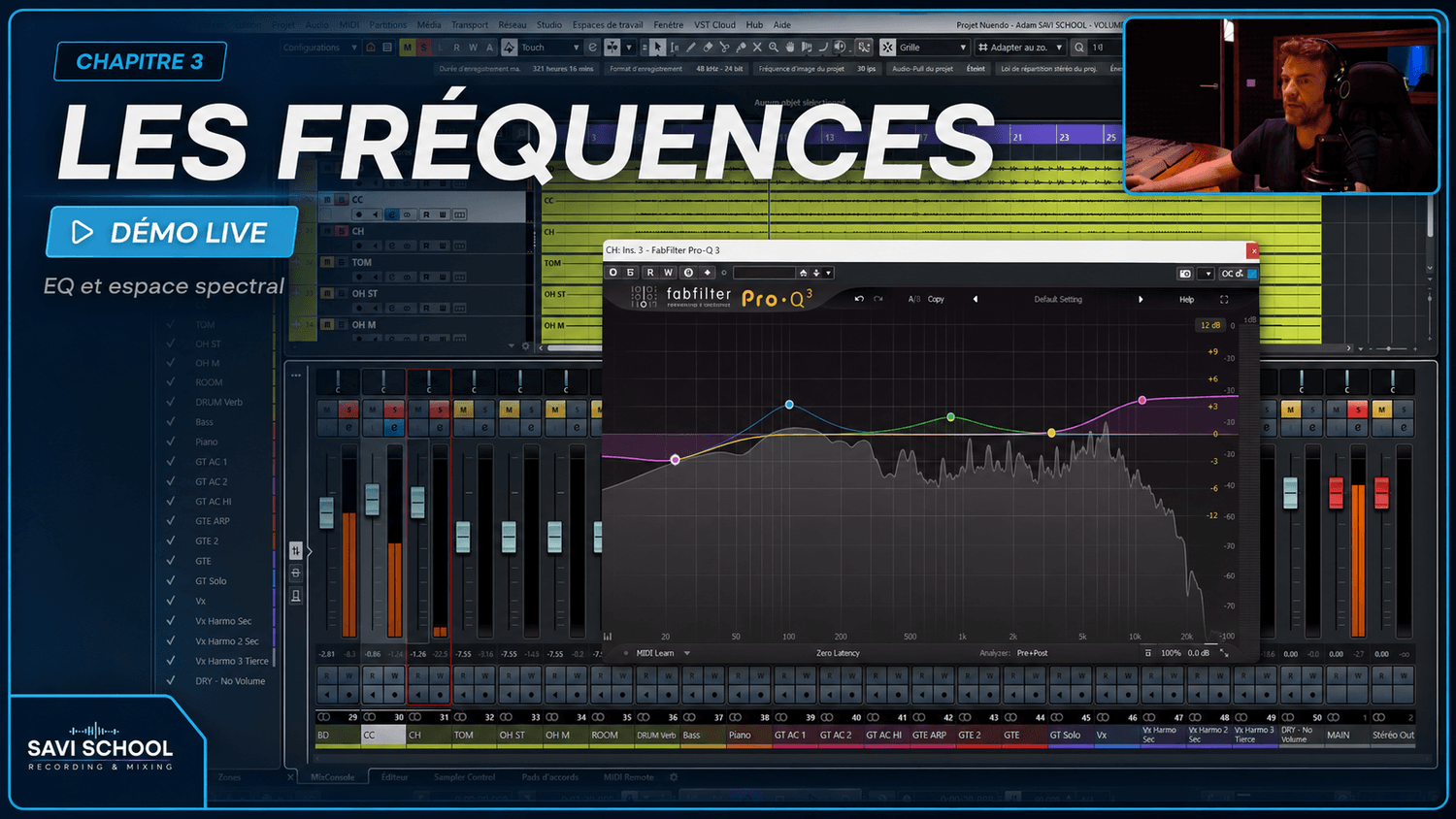Click the analyzer bars icon in Pro-Q
The image size is (1456, 819).
608,637
